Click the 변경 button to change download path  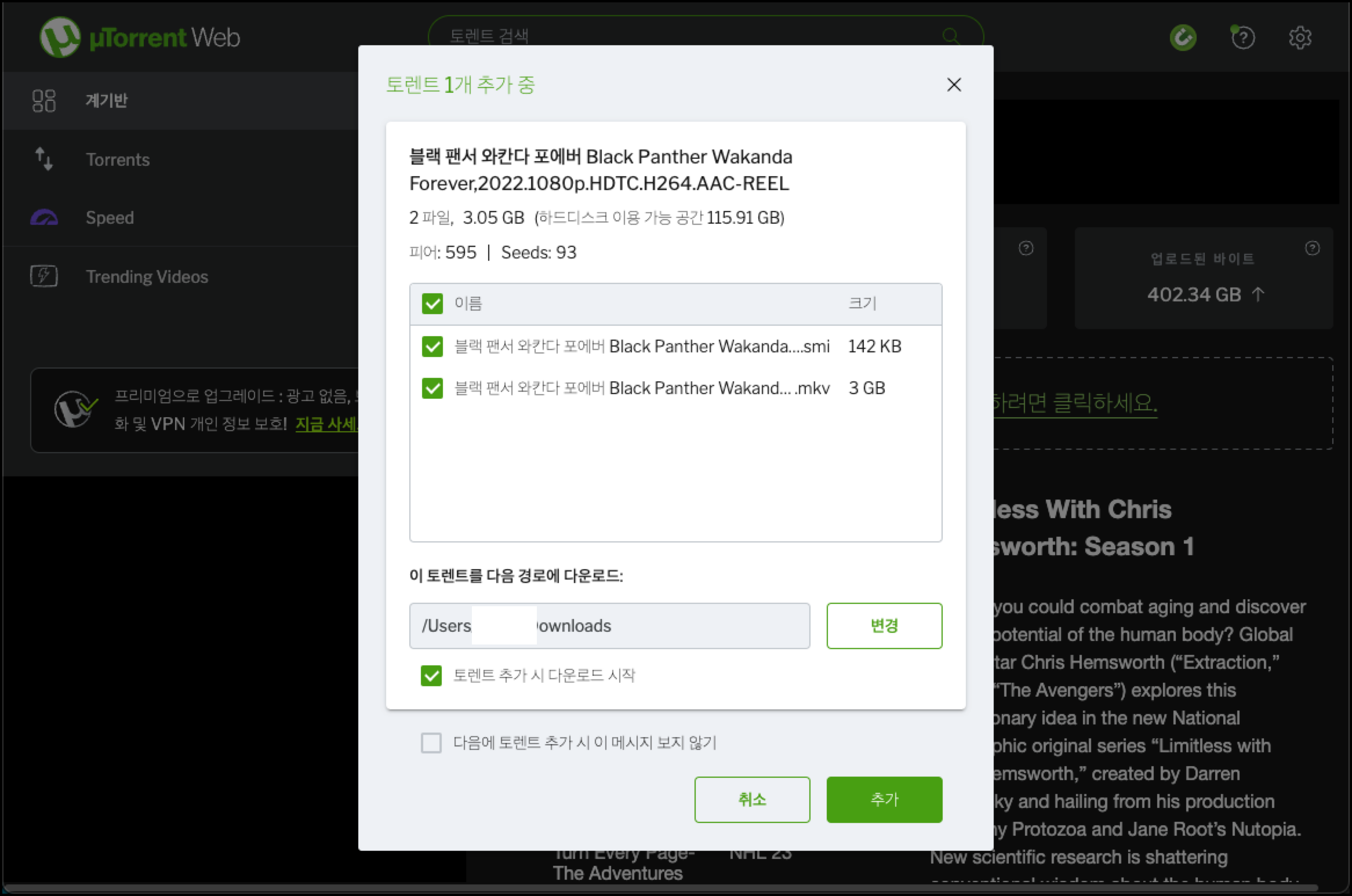(884, 626)
